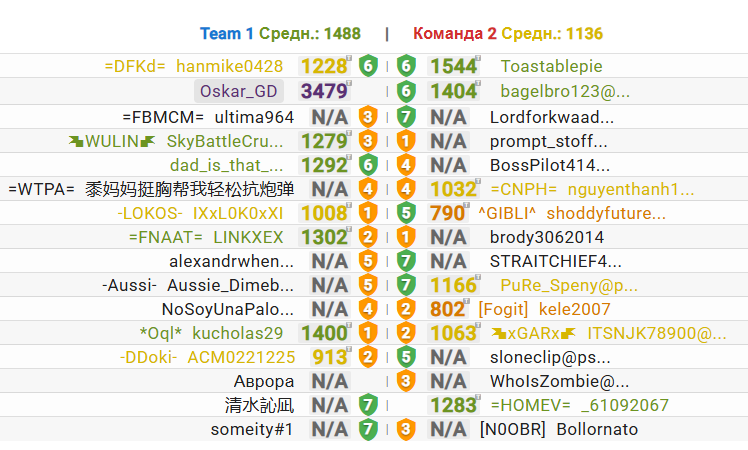Click the level 5 shield beside Aussie_Dimeb...

368,285
